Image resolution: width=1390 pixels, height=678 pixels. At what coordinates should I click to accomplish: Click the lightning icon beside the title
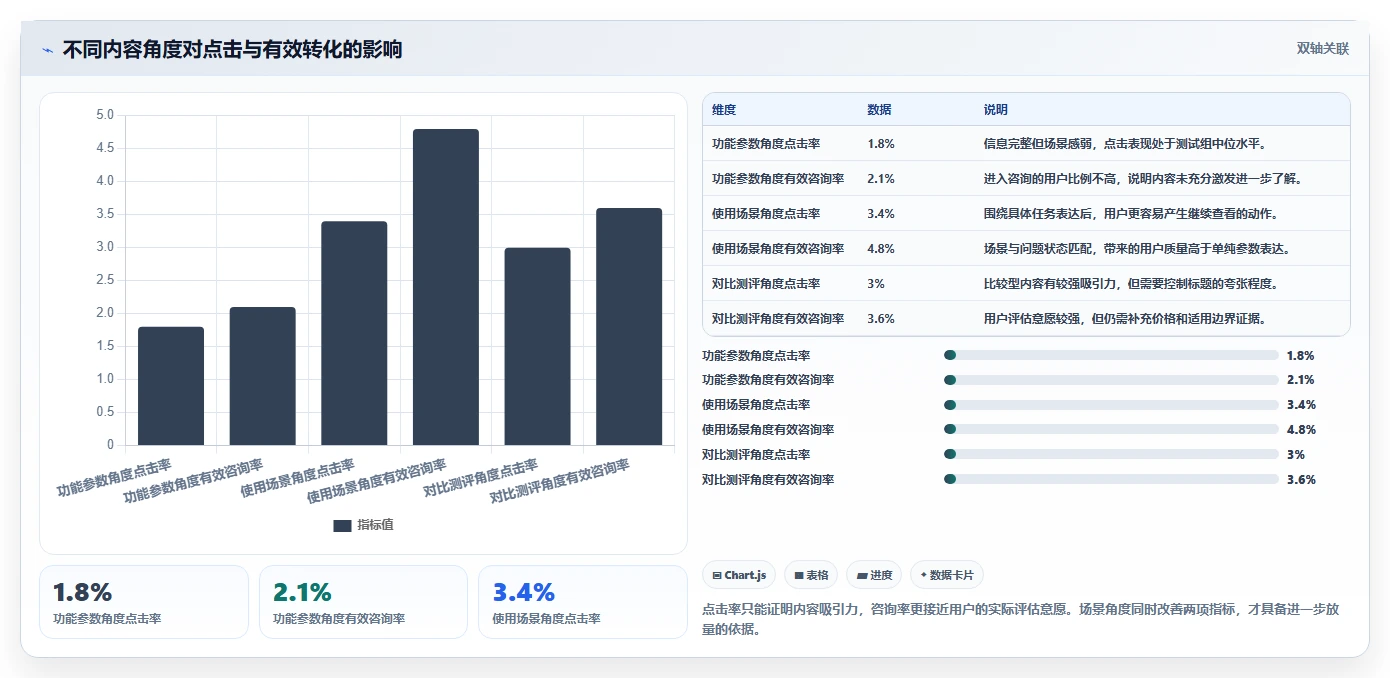tap(47, 49)
